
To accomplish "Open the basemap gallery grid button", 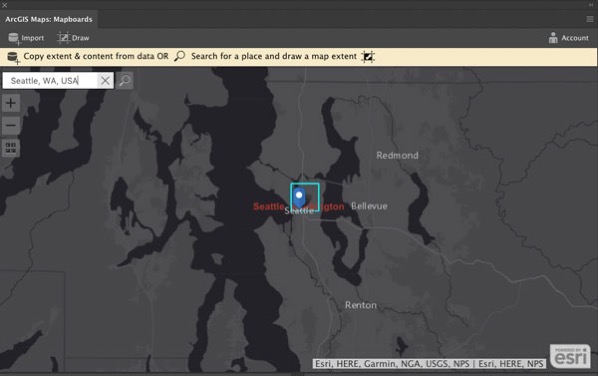I will (x=11, y=148).
